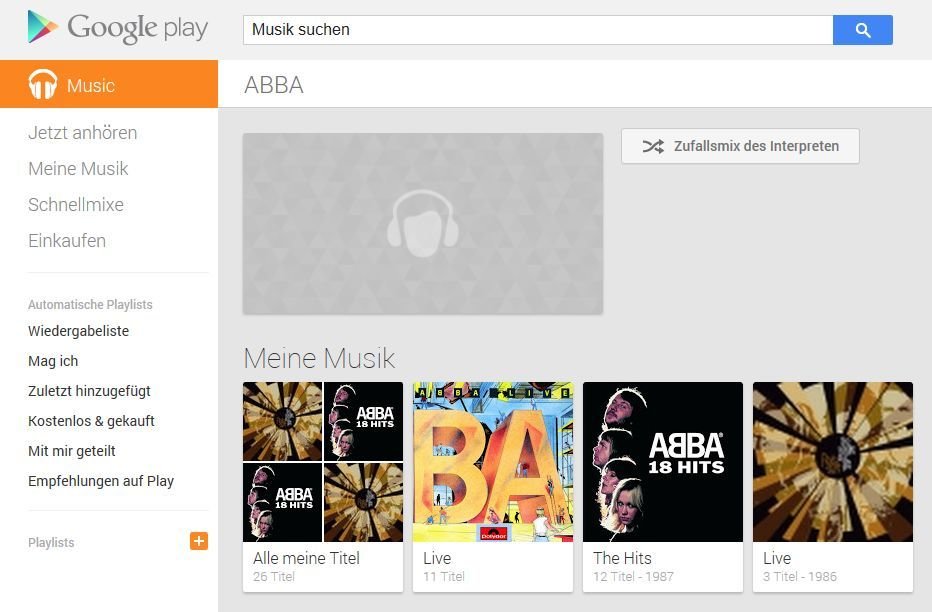Click the 'Automatische Playlists' label
This screenshot has height=612, width=932.
[90, 304]
